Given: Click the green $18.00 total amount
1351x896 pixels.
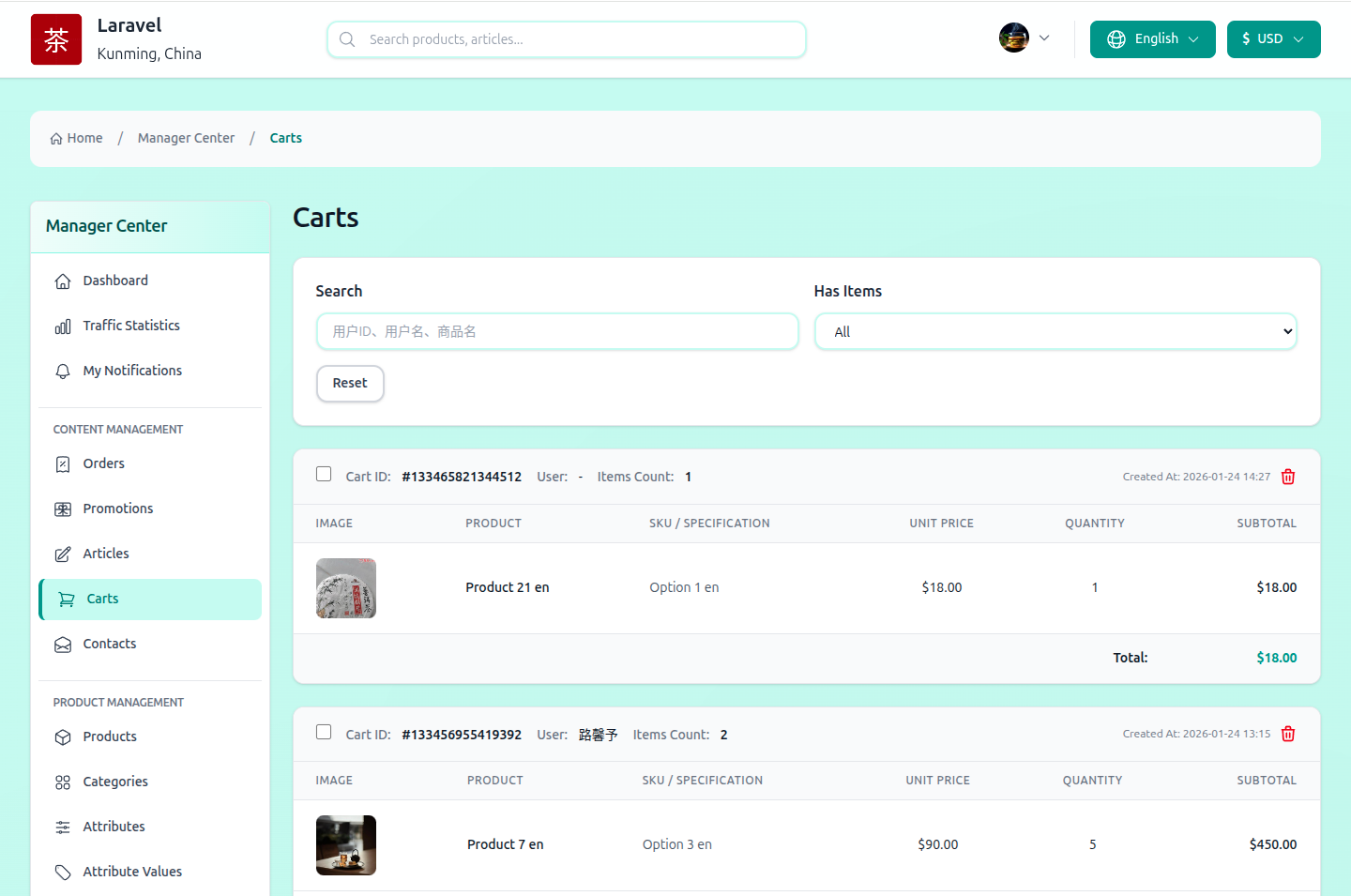Looking at the screenshot, I should (1277, 658).
